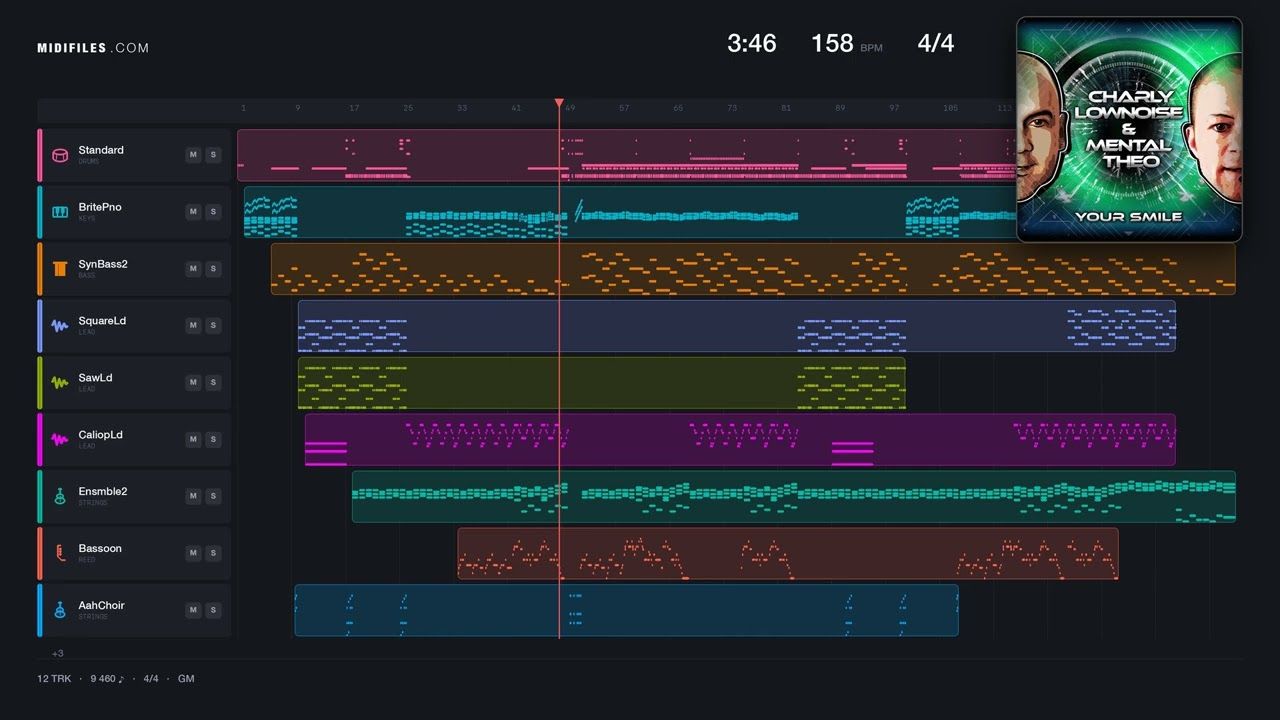Solo the Standard drums track
This screenshot has width=1280, height=720.
pos(213,155)
